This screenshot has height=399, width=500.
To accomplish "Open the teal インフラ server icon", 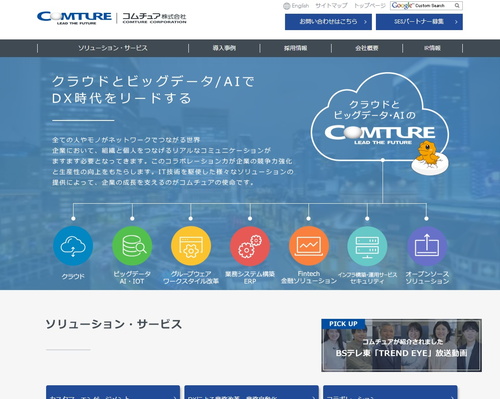I will tap(367, 246).
